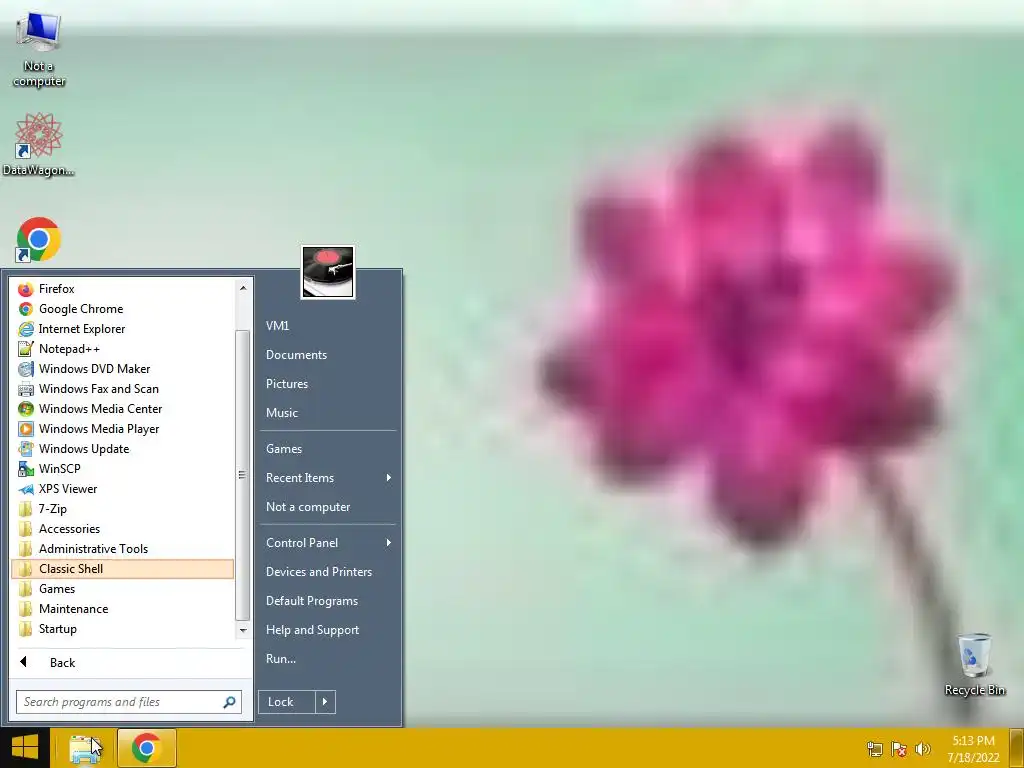Select the Not a computer desktop icon
The image size is (1024, 768).
coord(39,50)
